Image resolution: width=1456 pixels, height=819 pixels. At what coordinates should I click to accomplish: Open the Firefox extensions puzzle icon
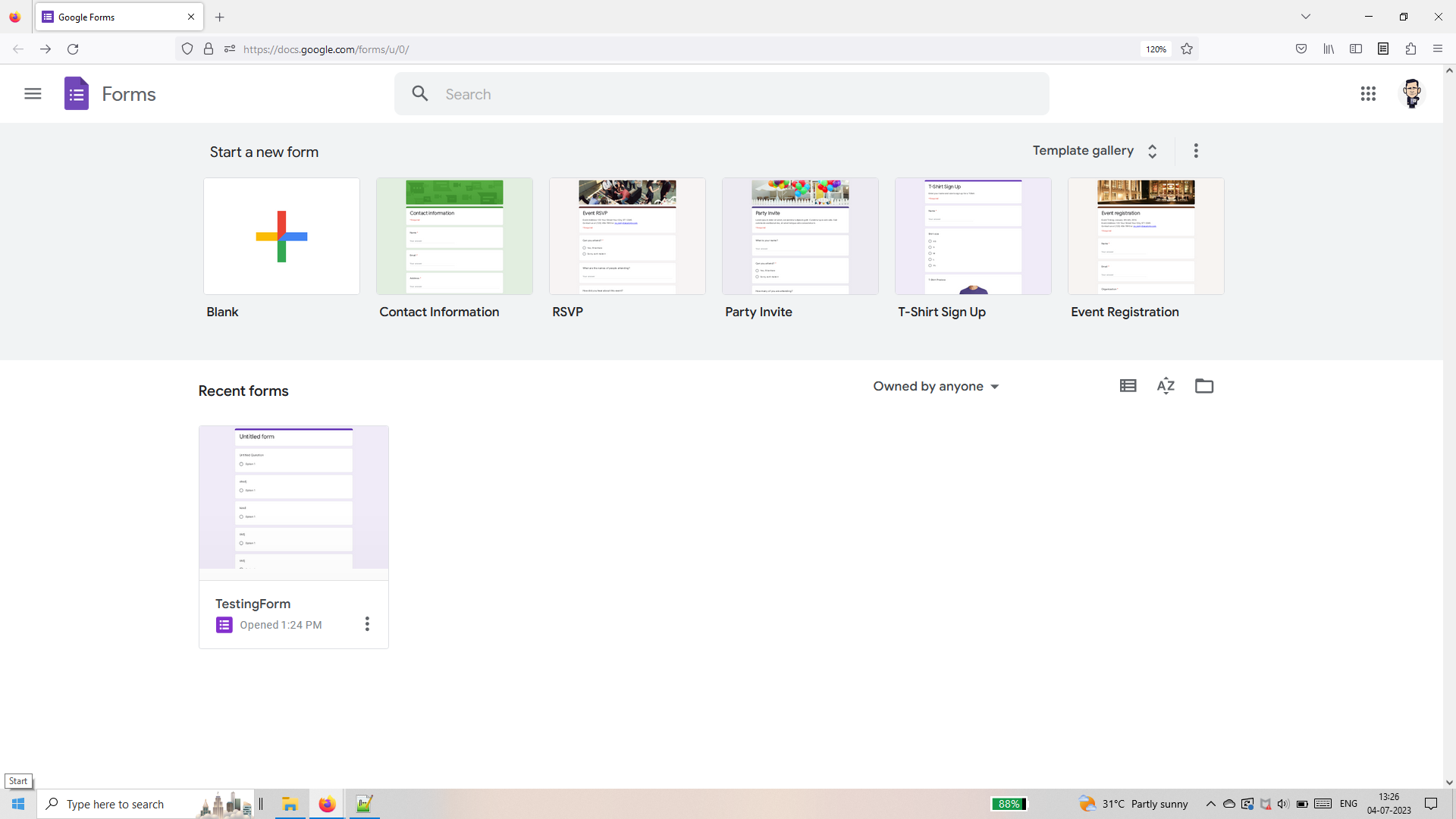(1410, 49)
